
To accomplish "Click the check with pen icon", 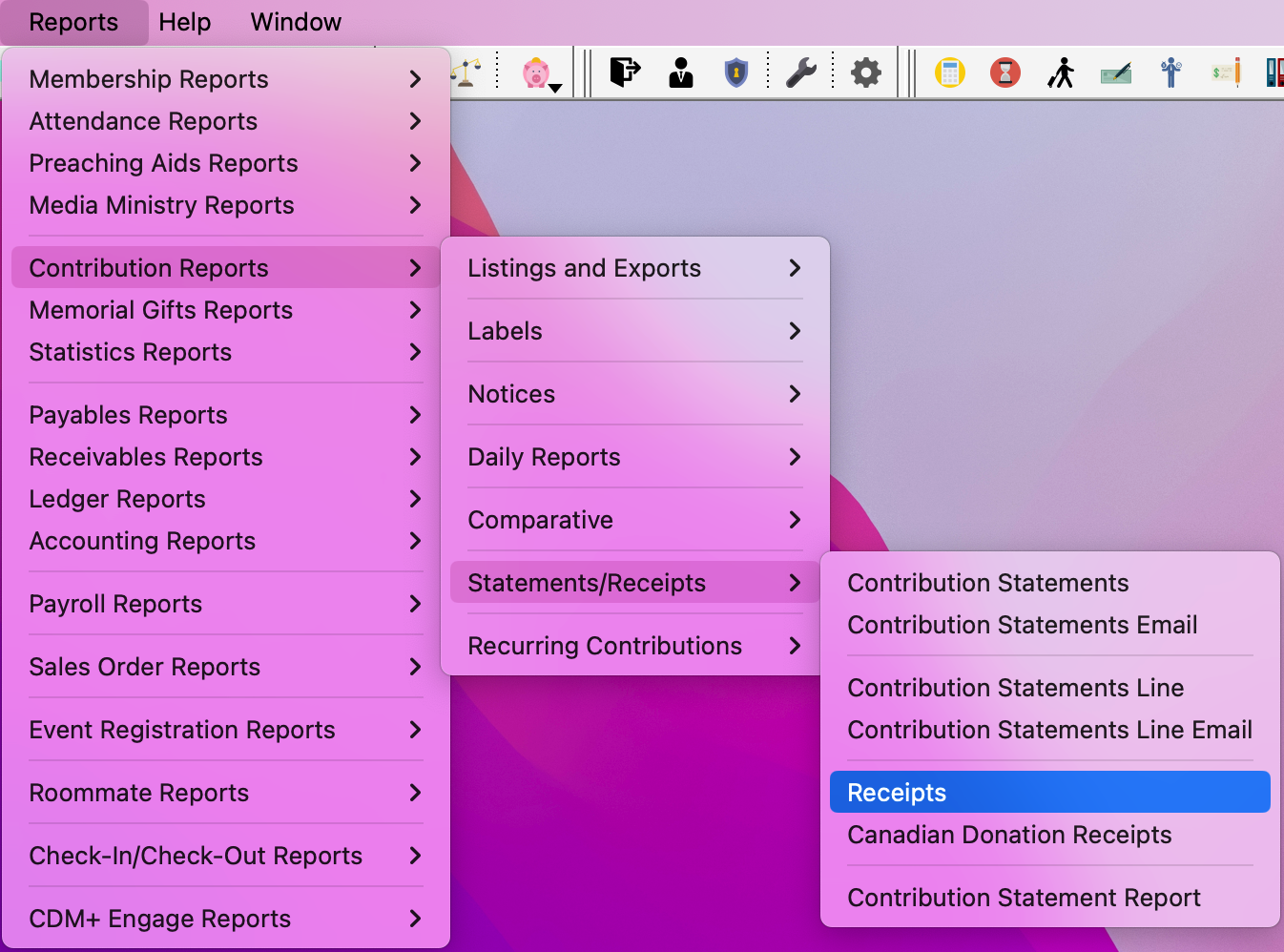I will (1115, 72).
